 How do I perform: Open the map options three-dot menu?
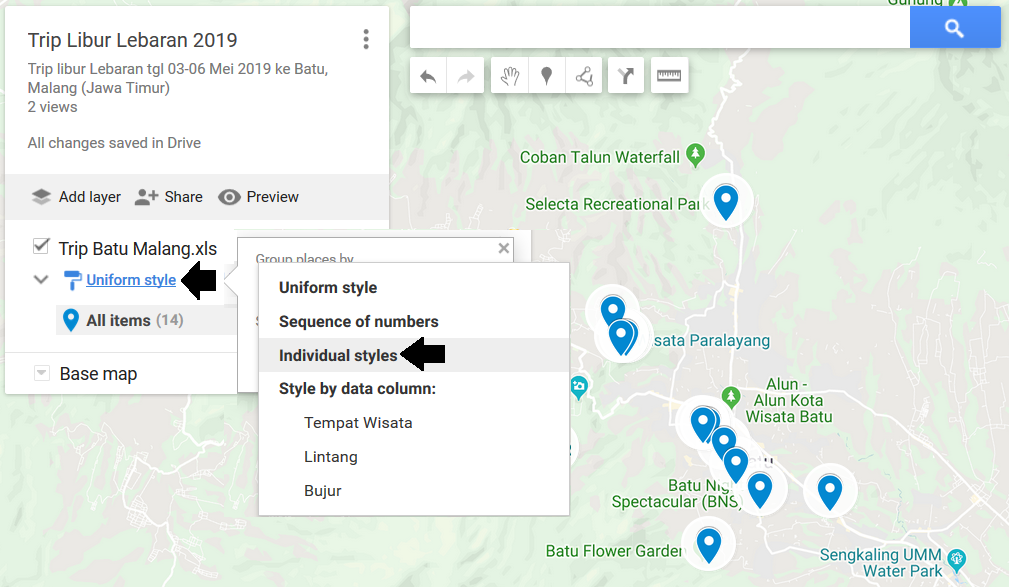pos(366,39)
